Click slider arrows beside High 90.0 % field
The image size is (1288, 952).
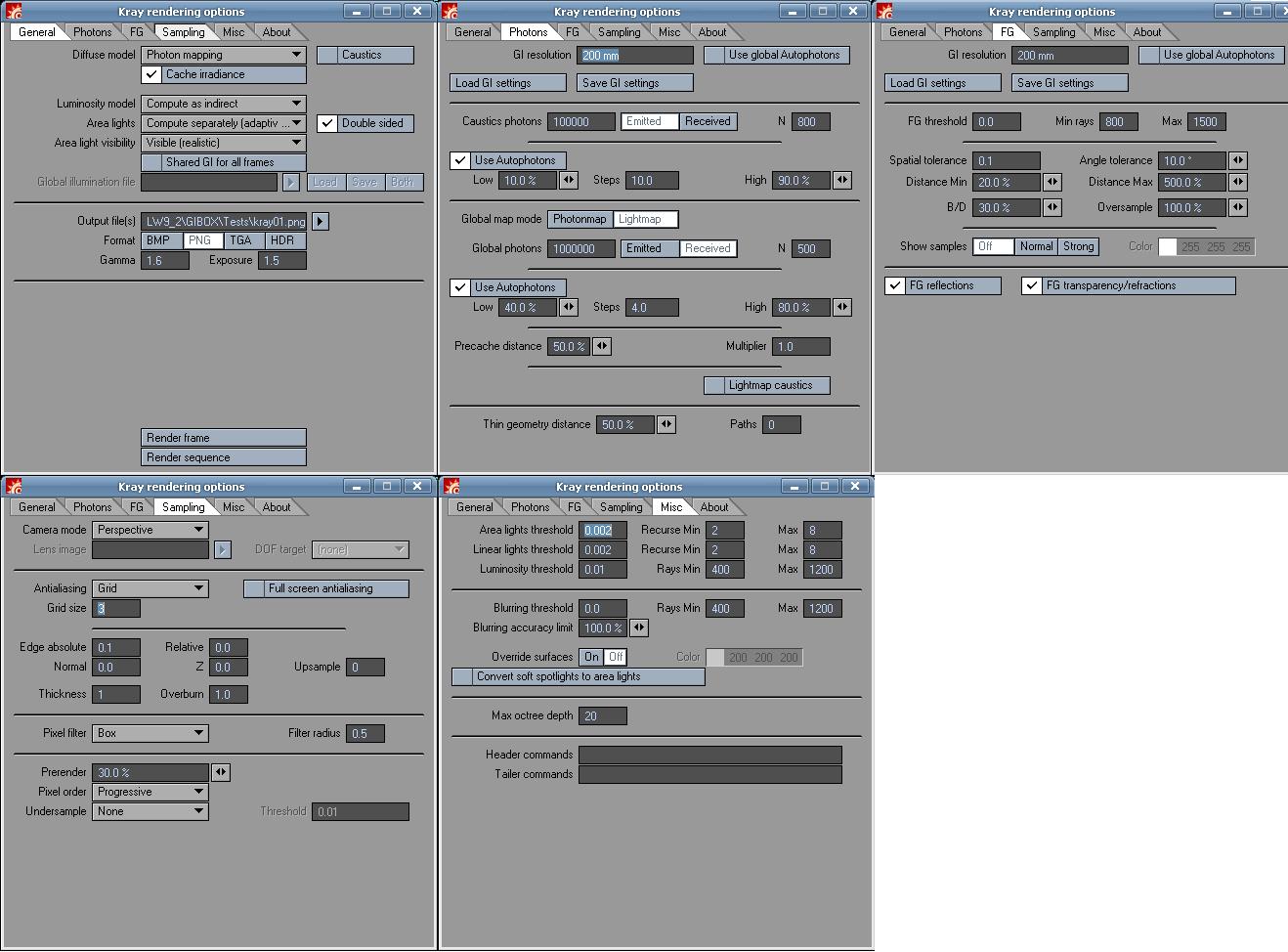pyautogui.click(x=842, y=180)
